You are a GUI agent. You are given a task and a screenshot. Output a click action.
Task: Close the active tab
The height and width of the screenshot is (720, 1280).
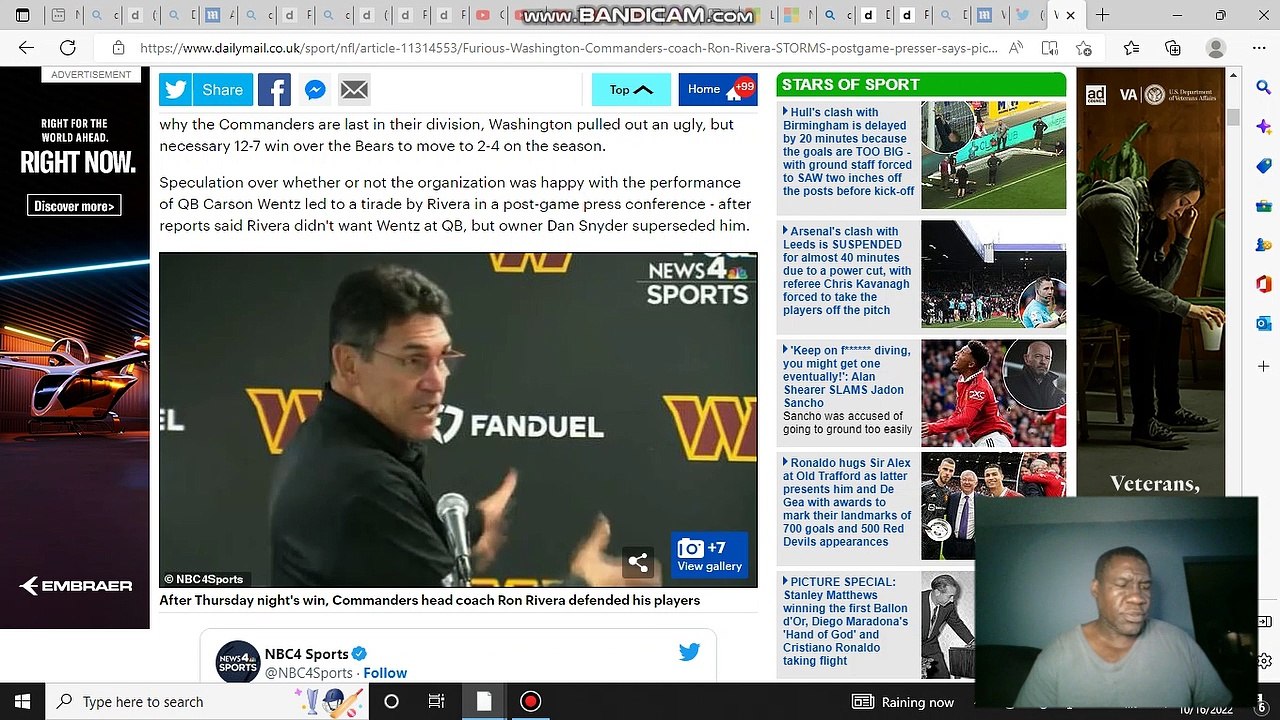(x=1071, y=15)
